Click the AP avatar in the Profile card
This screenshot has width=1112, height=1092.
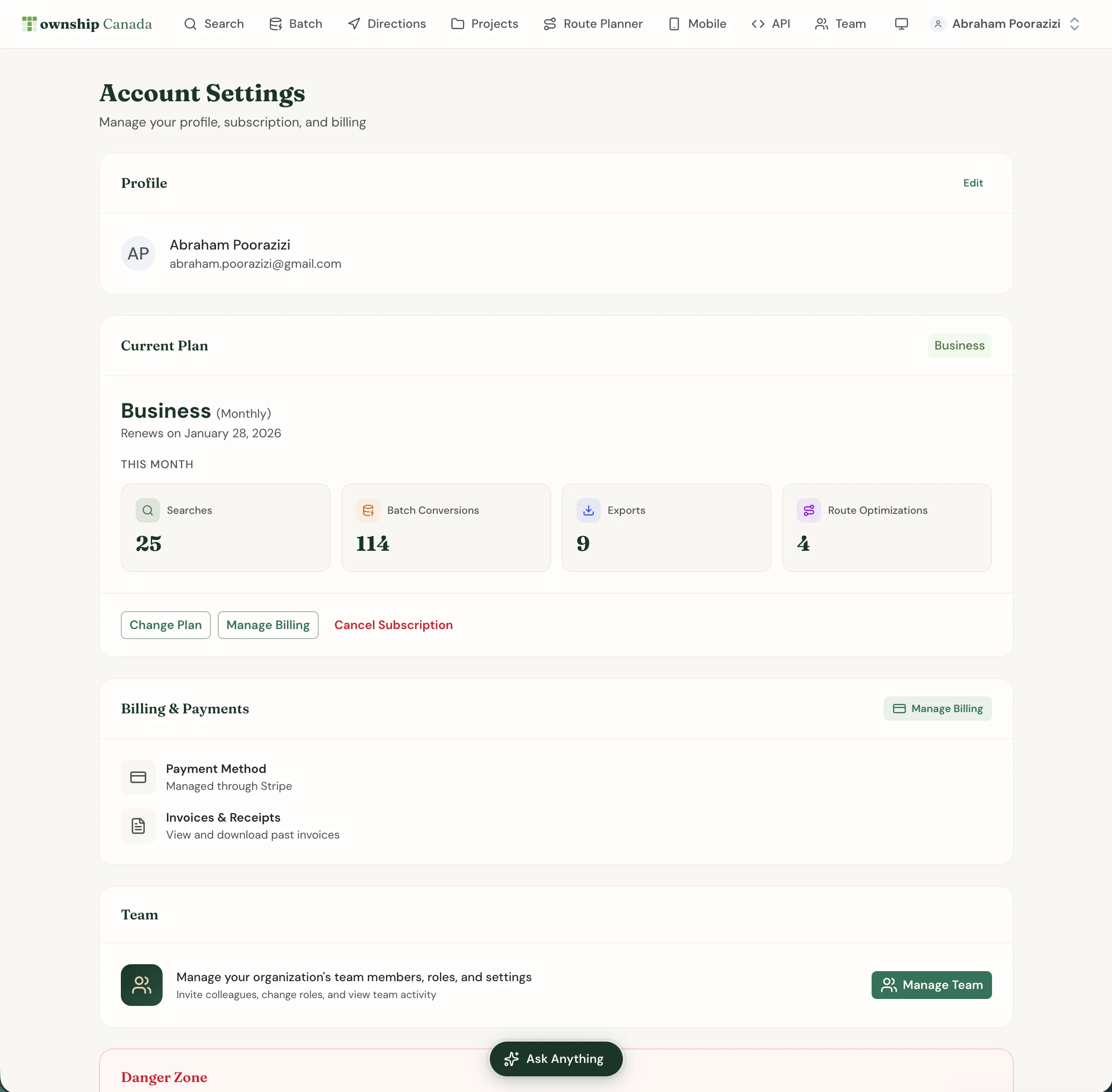[x=138, y=253]
